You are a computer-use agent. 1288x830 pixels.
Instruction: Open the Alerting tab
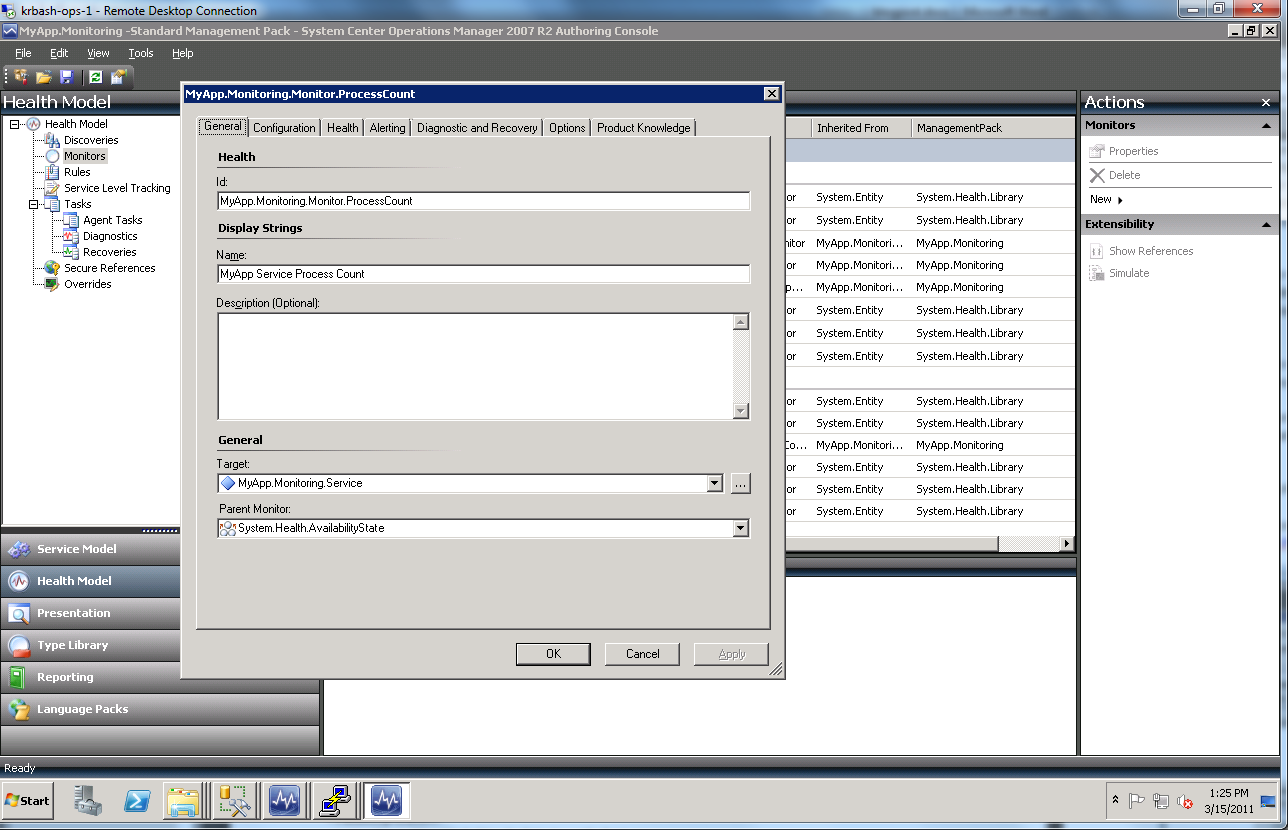[387, 128]
